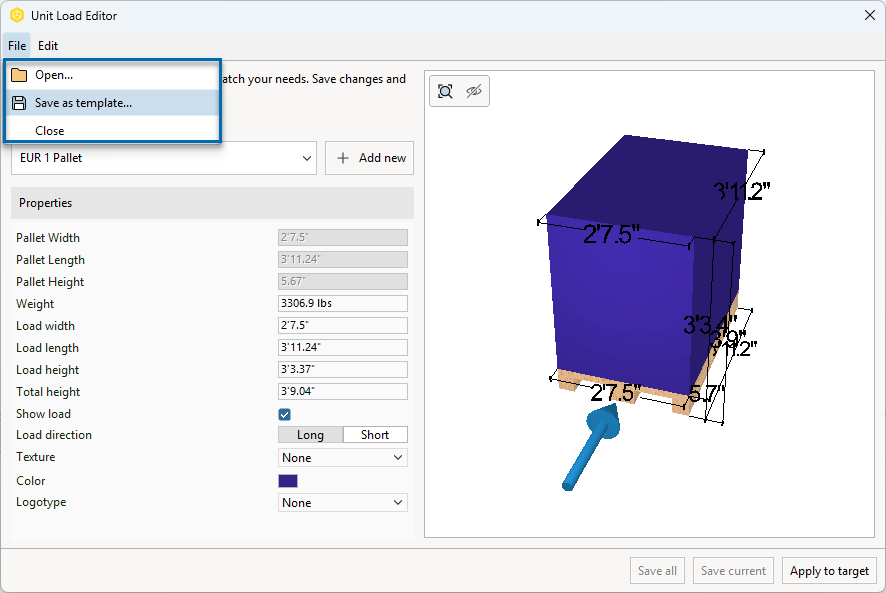Click the Total height input field
886x593 pixels.
point(342,391)
